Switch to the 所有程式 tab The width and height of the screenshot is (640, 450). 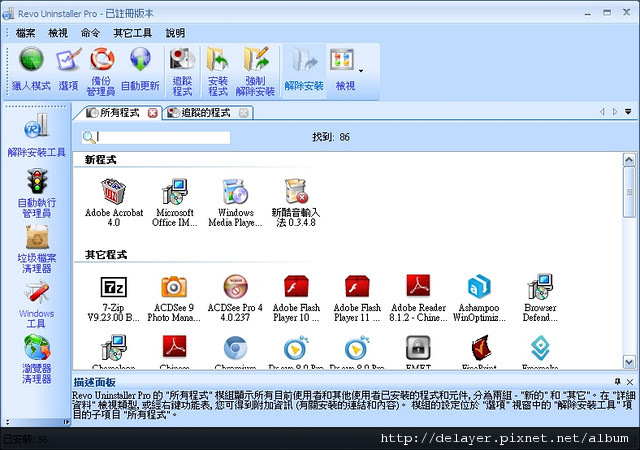pos(119,113)
